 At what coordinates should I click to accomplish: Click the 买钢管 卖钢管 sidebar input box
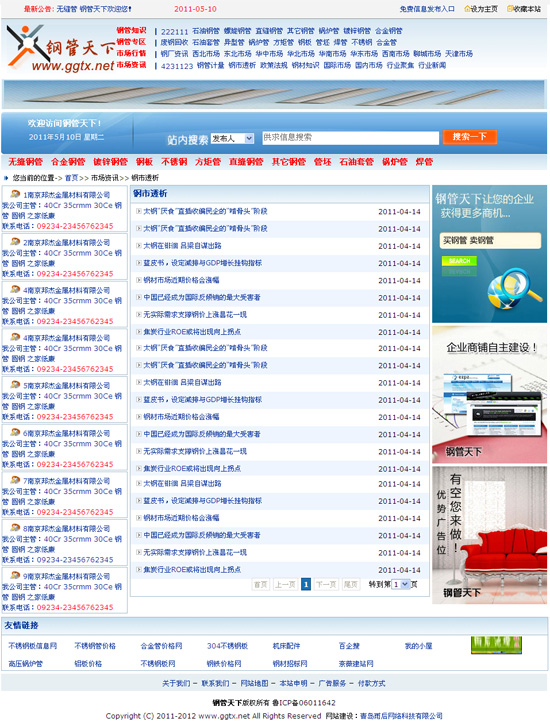point(490,240)
